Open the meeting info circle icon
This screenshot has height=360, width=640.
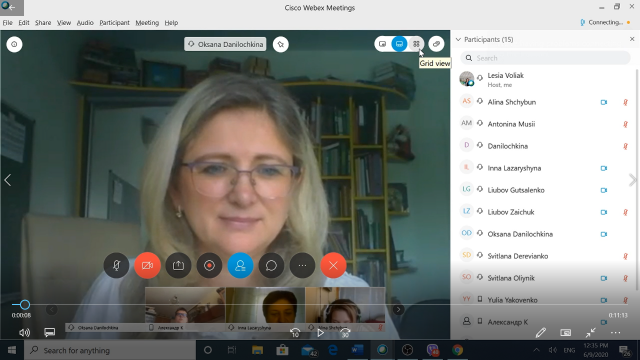[14, 44]
